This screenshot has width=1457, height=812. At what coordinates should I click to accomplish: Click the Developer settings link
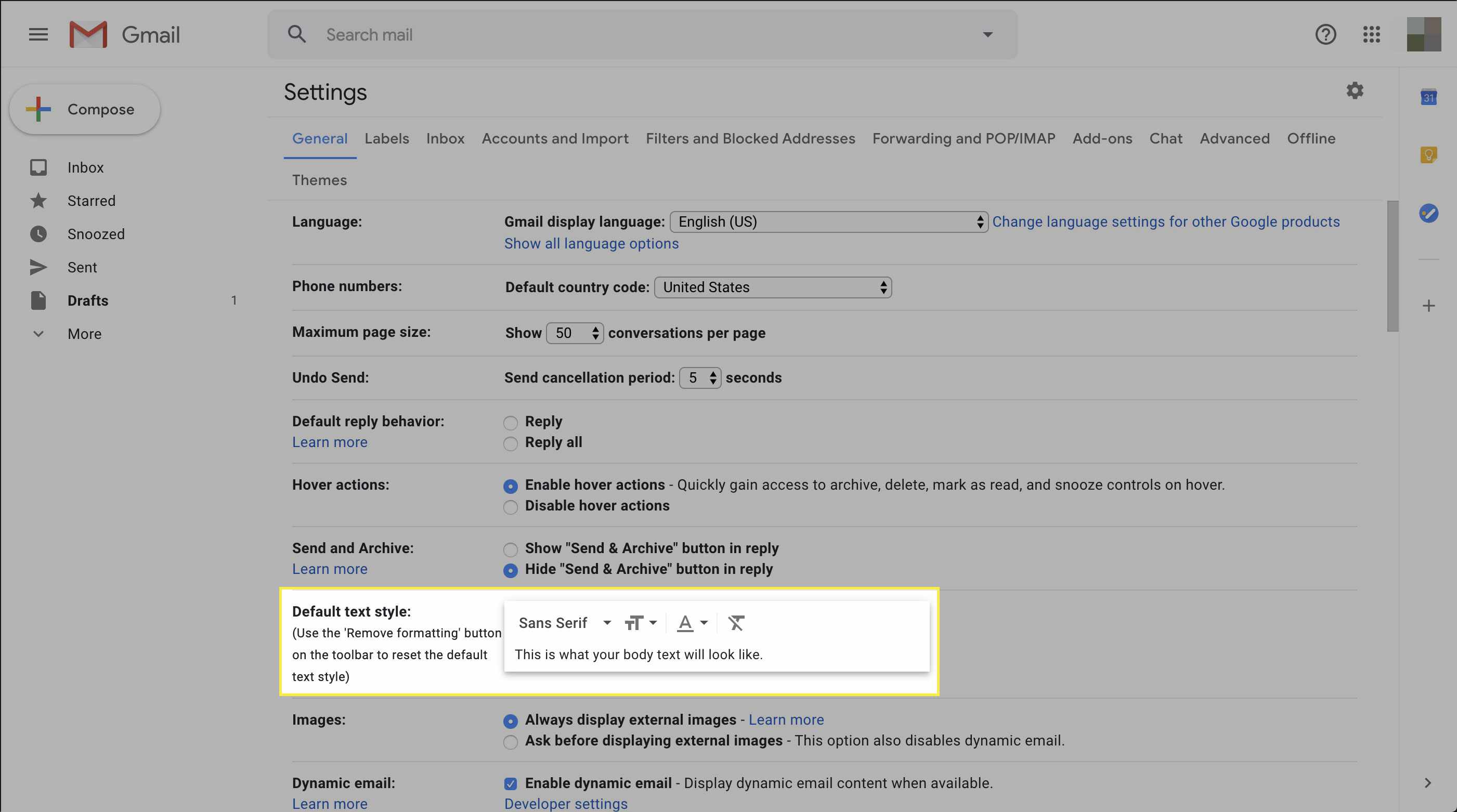(x=566, y=802)
